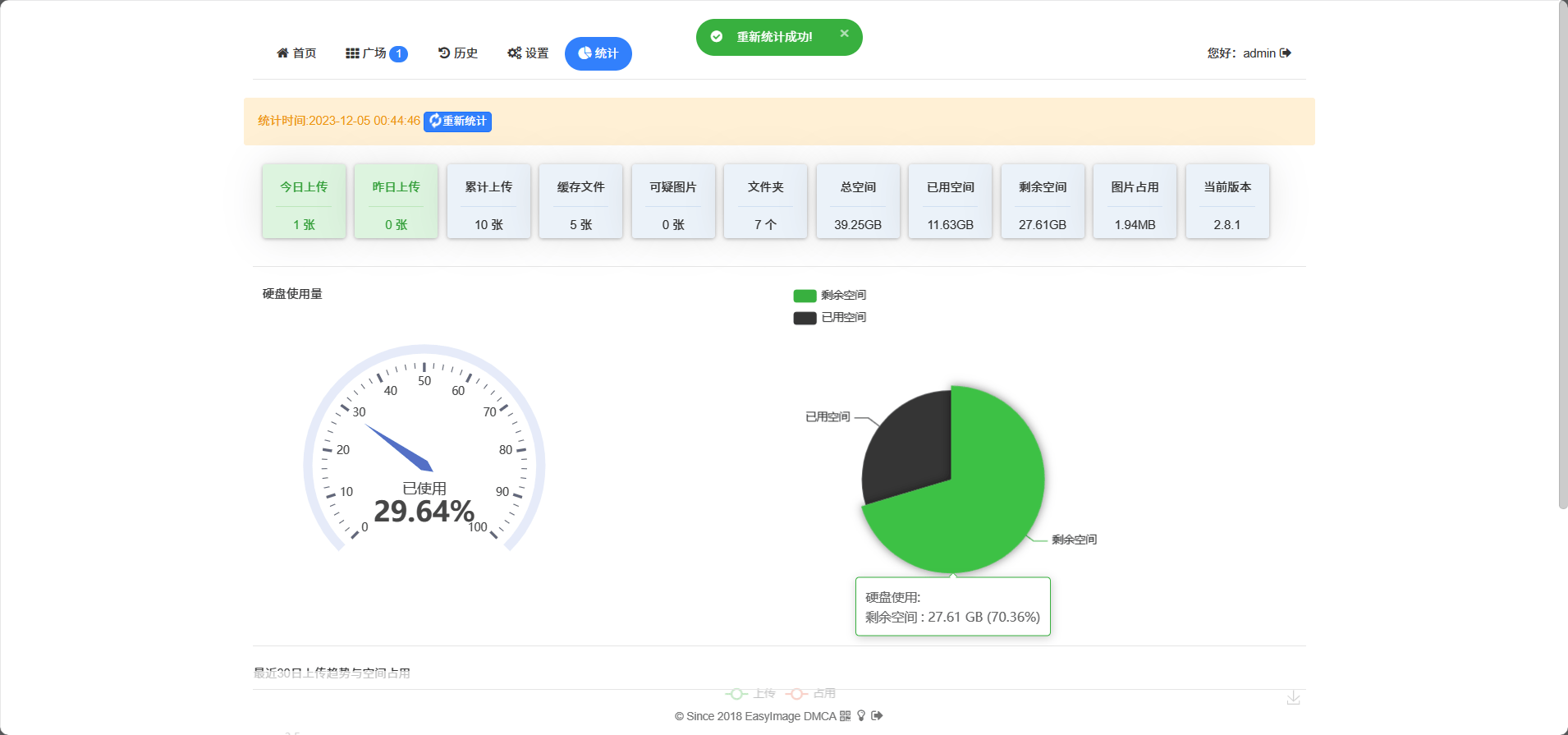Screen dimensions: 1568x735
Task: Dismiss the 重新统计成功 notification
Action: click(x=844, y=34)
